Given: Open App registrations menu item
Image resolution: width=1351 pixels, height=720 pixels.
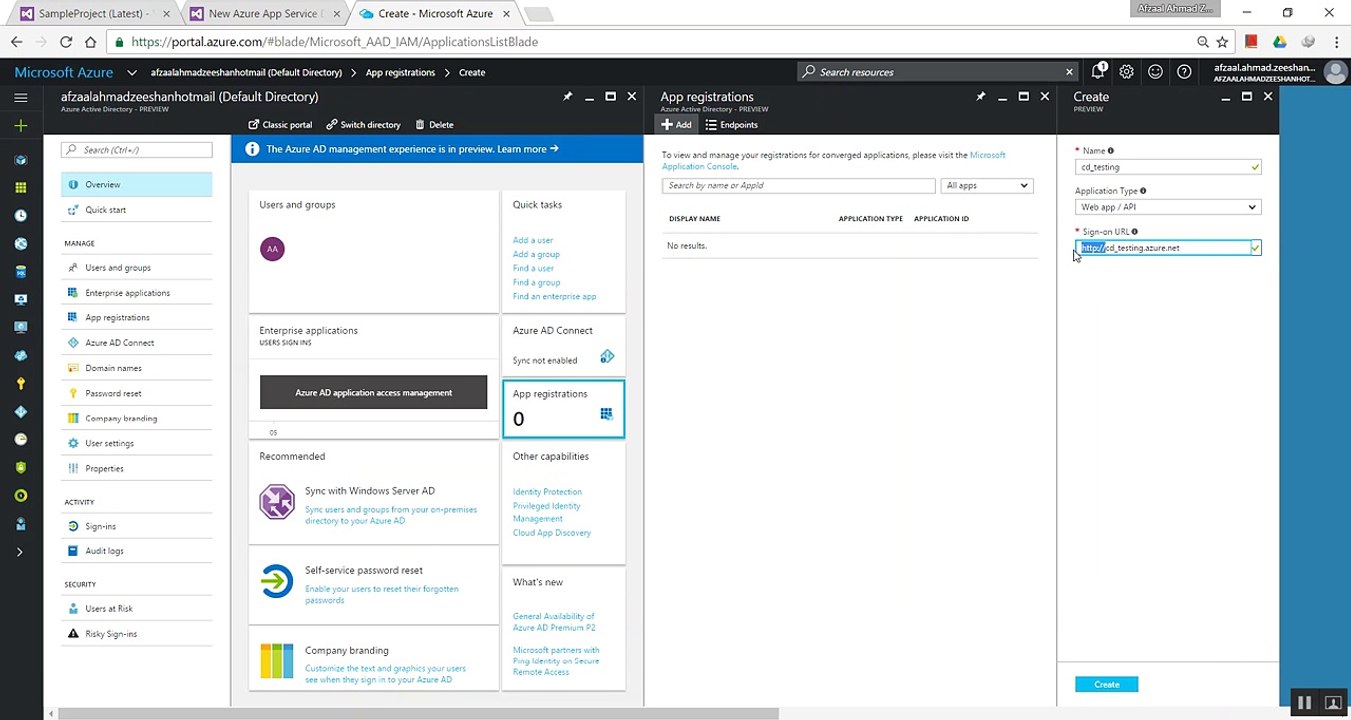Looking at the screenshot, I should point(136,318).
